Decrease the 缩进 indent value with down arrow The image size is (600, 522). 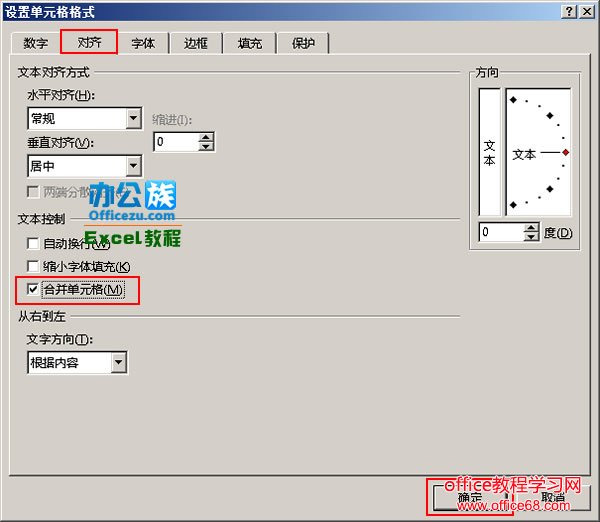(206, 147)
